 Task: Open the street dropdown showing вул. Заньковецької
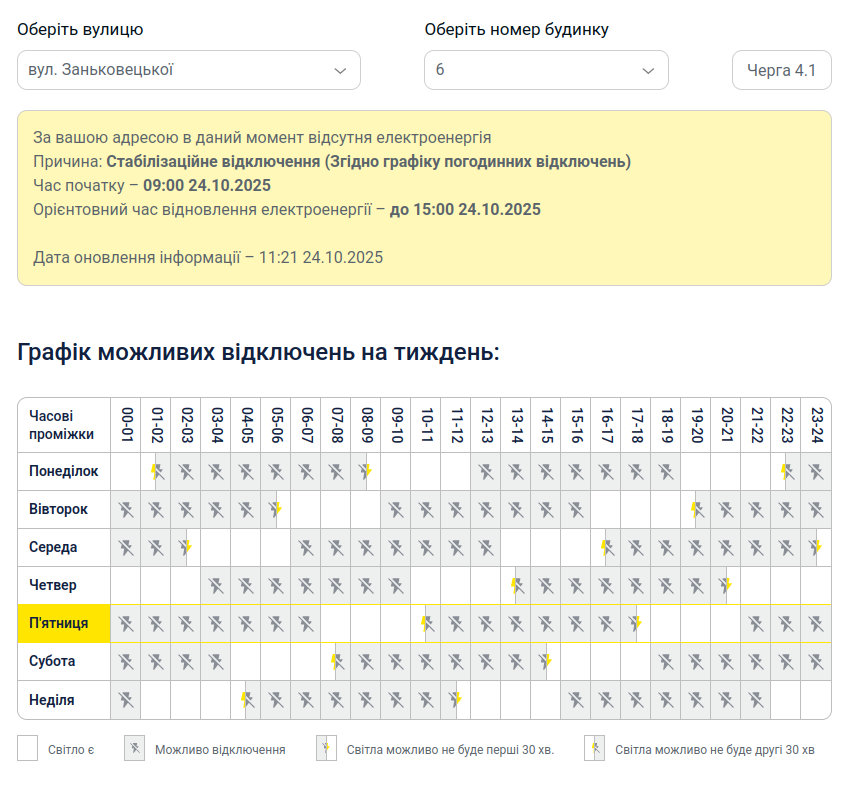tap(188, 70)
